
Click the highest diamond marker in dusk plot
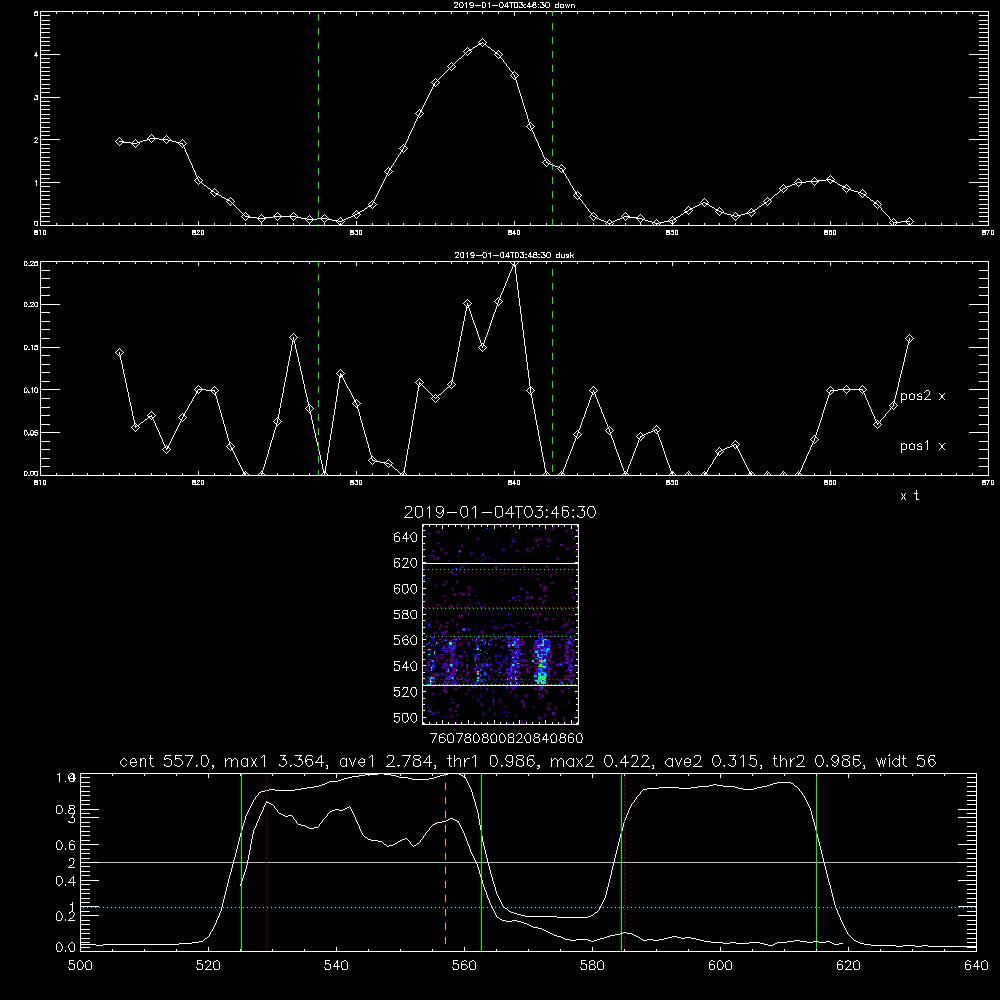tap(514, 263)
